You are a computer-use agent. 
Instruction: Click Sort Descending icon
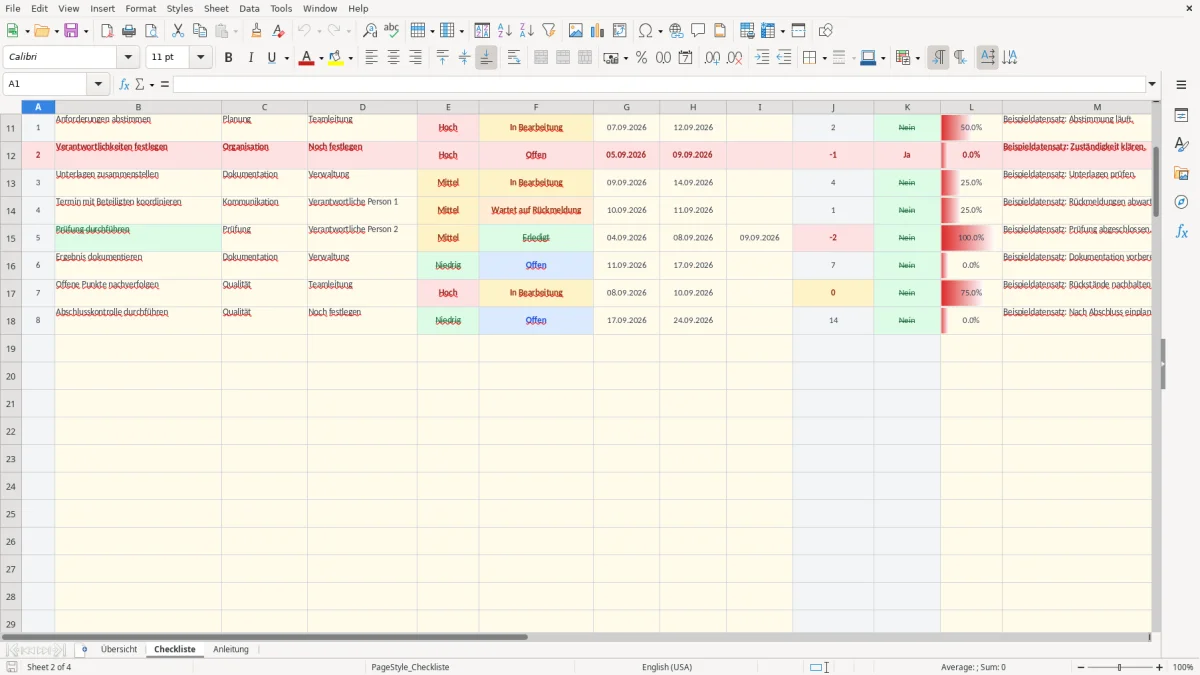527,31
